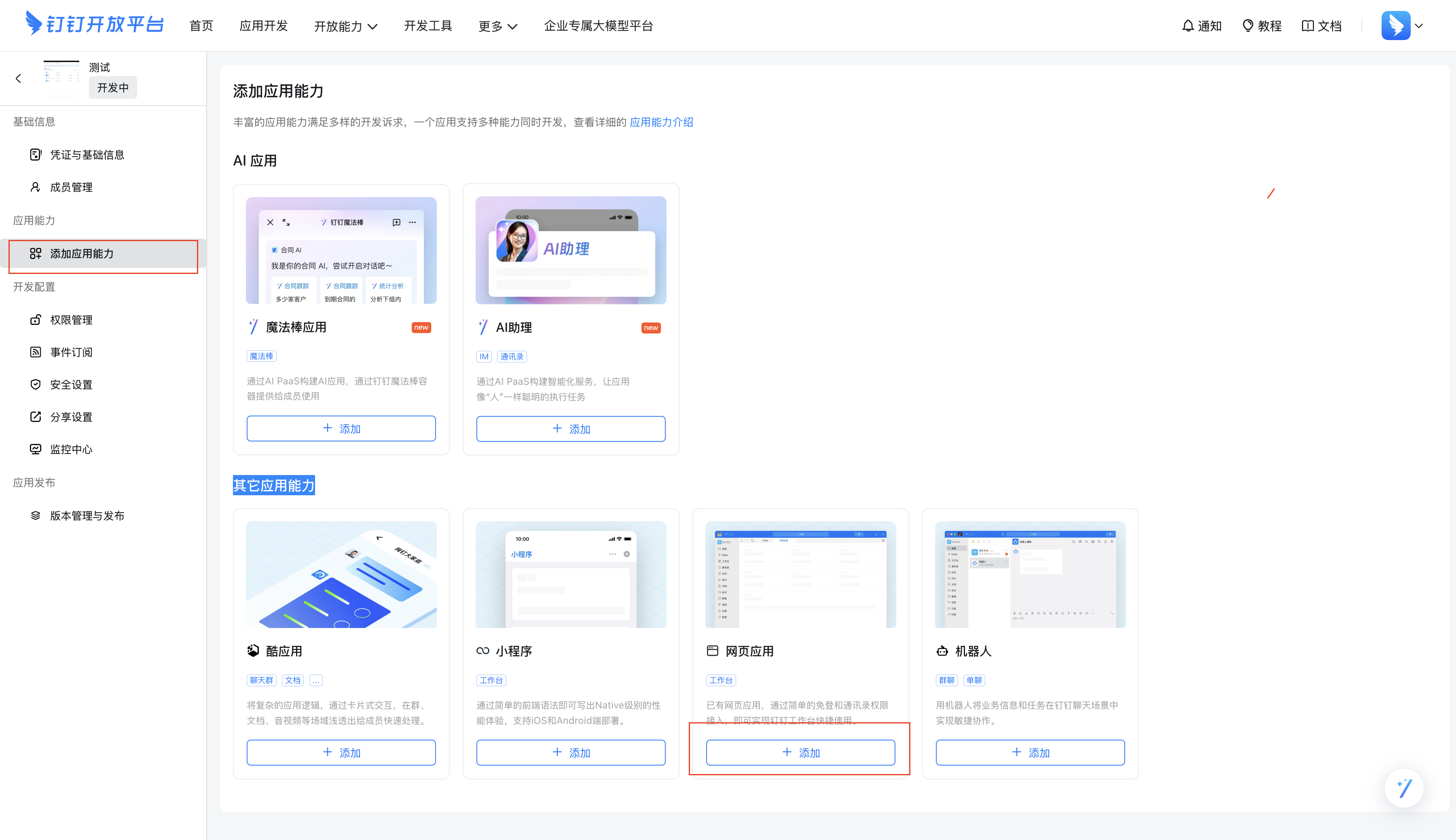Add the 酷应用 capability
The height and width of the screenshot is (840, 1456).
point(341,752)
